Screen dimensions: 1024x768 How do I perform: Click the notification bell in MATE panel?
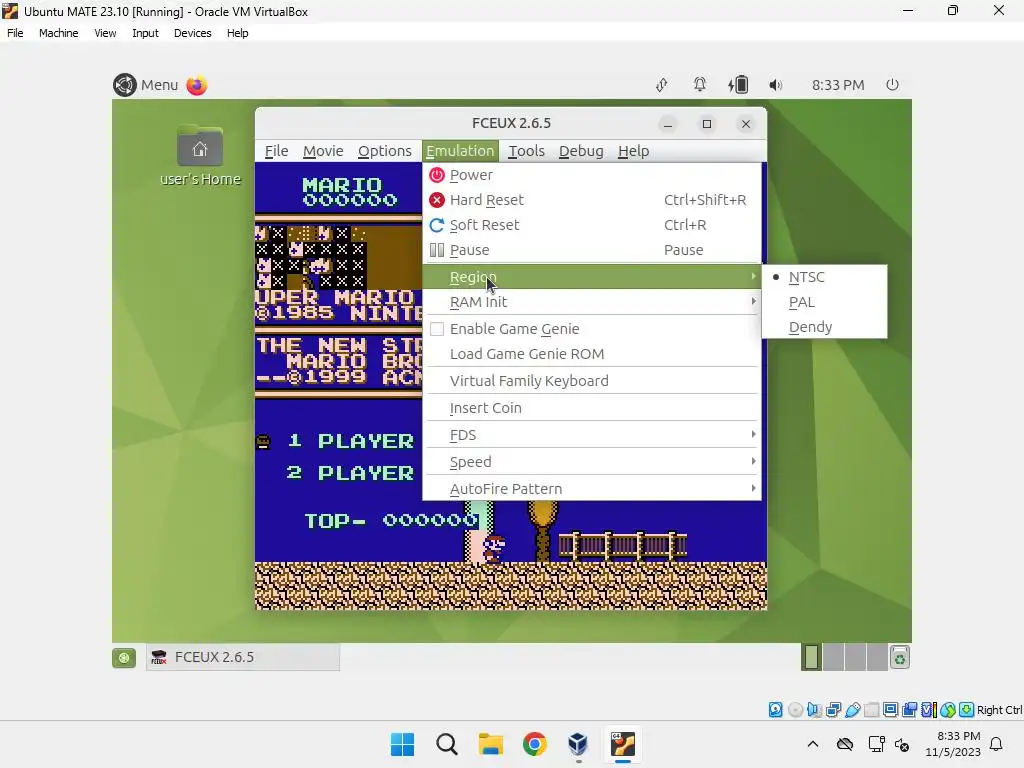point(699,84)
